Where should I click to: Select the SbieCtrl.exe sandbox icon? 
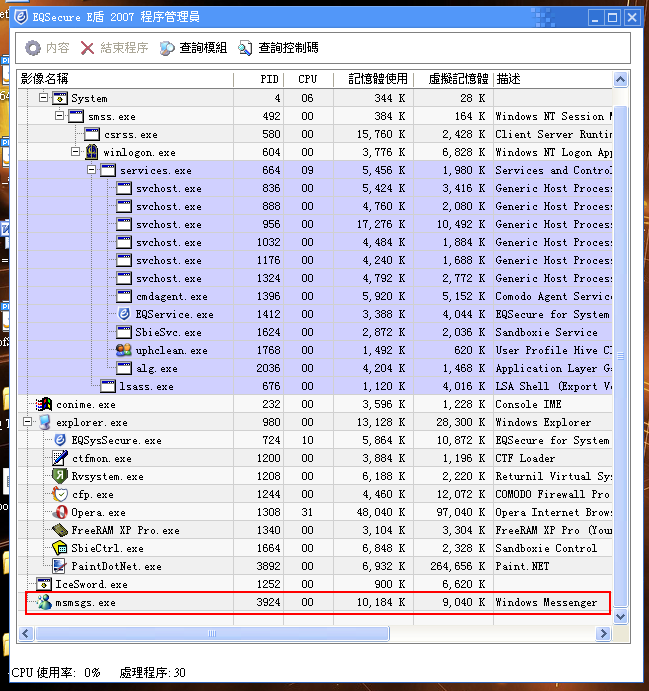60,548
